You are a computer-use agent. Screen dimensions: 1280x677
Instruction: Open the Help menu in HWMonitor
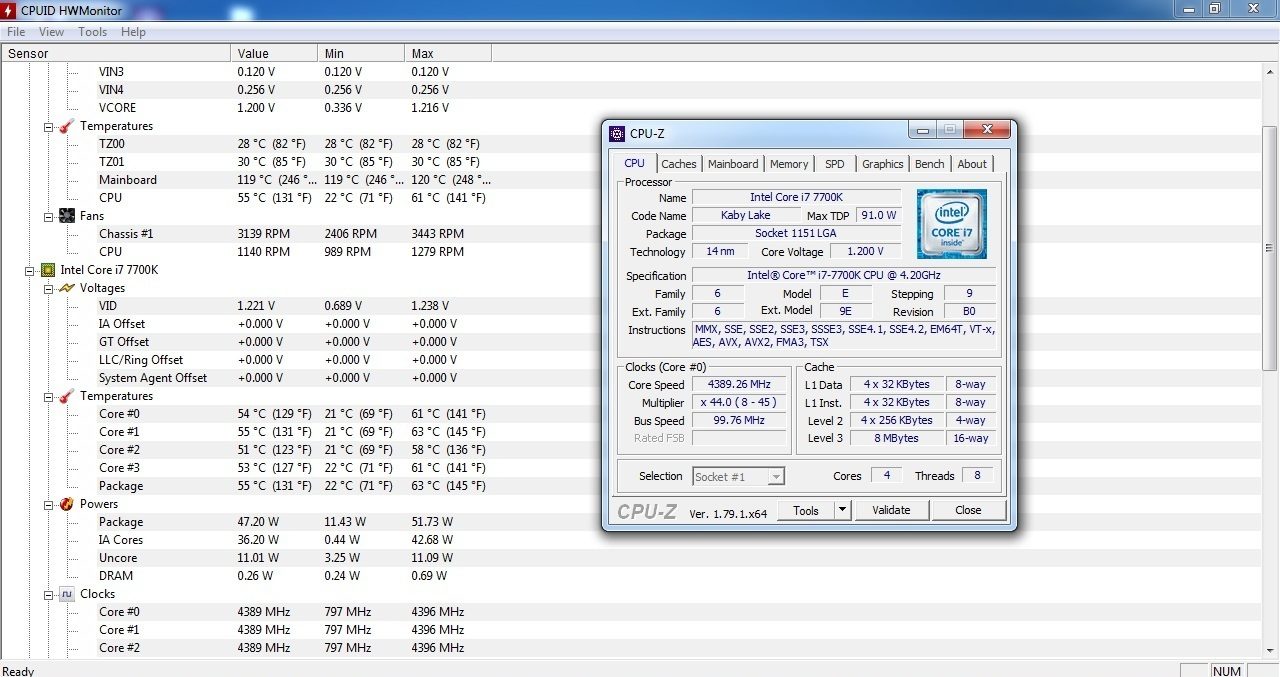click(x=133, y=32)
